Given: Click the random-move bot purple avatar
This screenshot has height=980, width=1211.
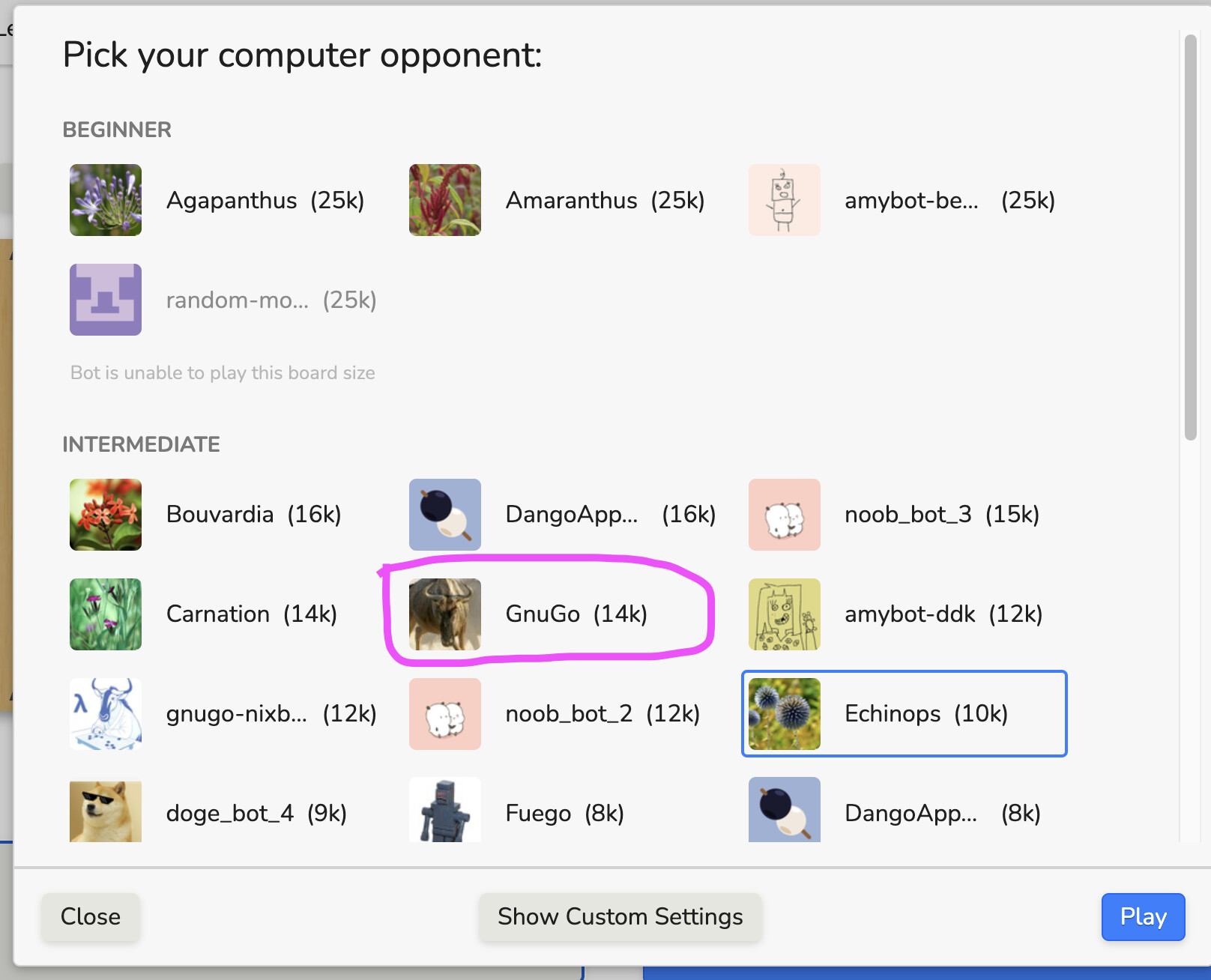Looking at the screenshot, I should click(x=106, y=300).
